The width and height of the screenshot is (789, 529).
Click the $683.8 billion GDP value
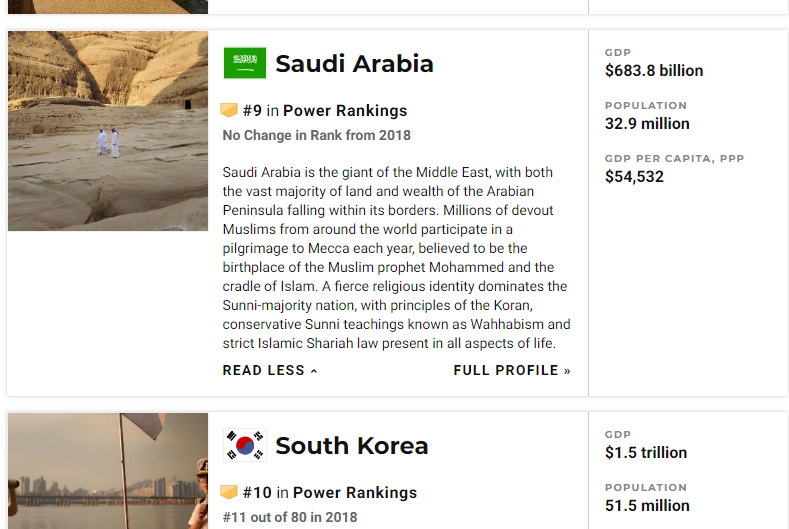(654, 70)
